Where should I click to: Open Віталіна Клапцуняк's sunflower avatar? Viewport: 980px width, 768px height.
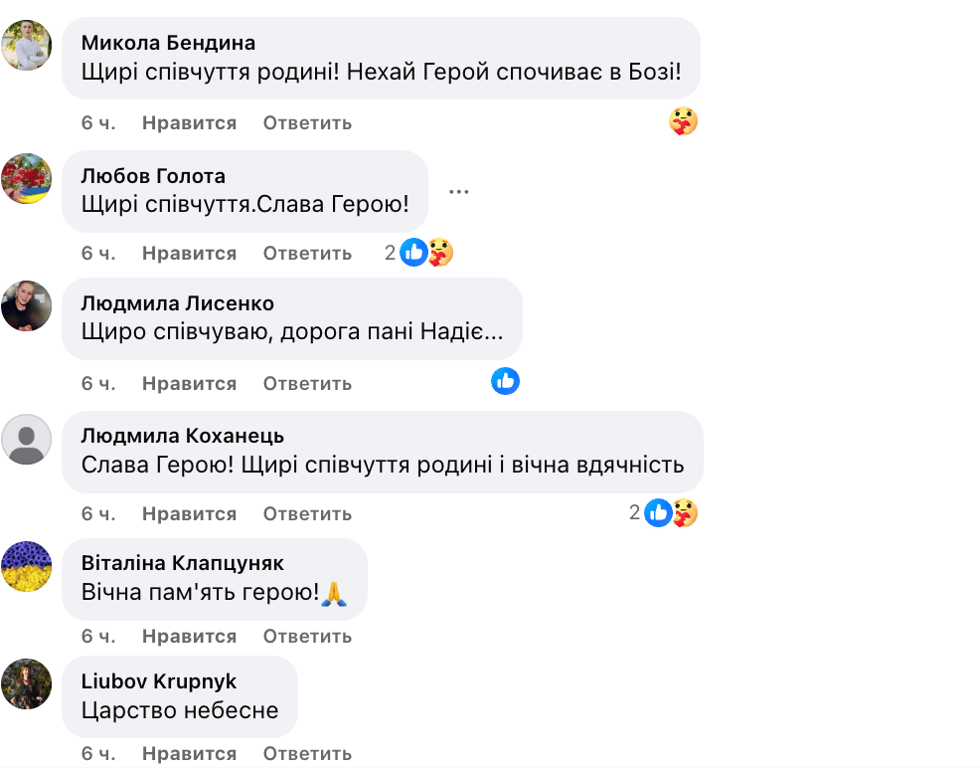click(27, 567)
